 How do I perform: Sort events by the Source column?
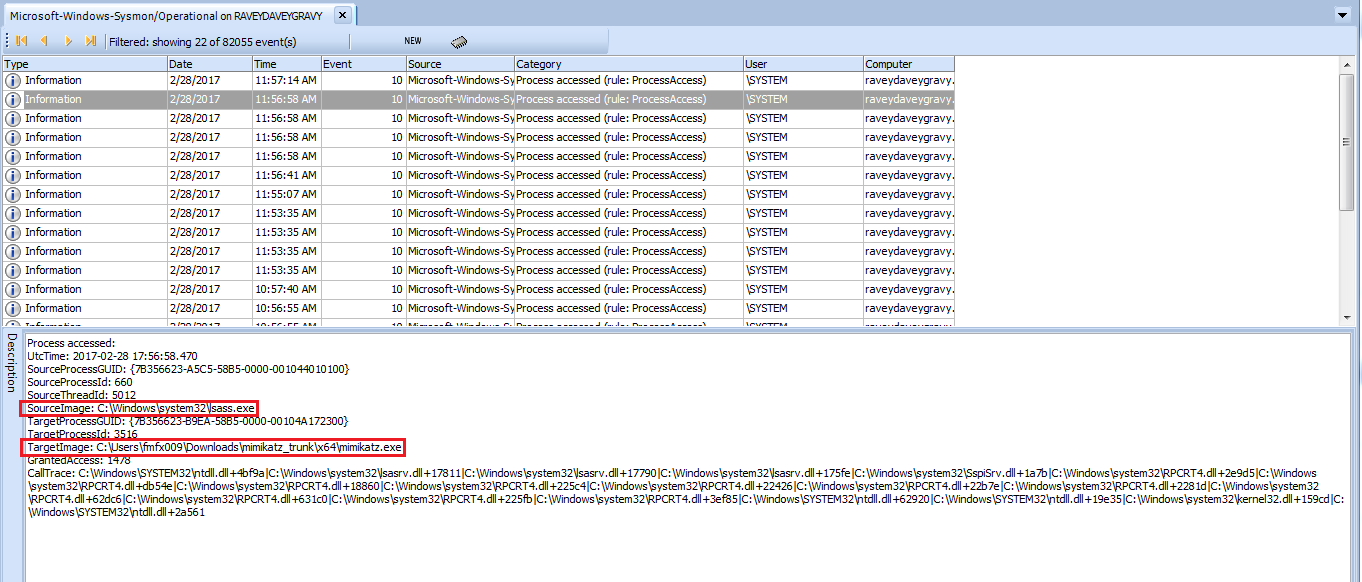[x=460, y=64]
